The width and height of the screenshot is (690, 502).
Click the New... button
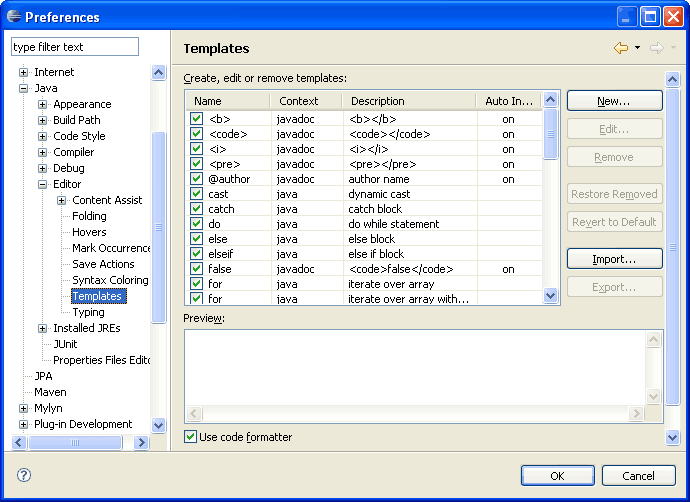click(614, 101)
